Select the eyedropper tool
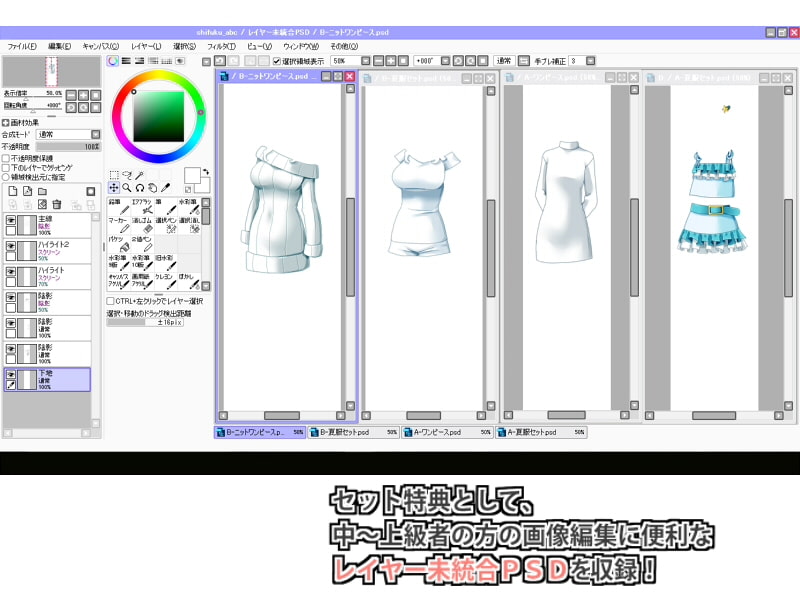The height and width of the screenshot is (600, 800). click(x=165, y=188)
